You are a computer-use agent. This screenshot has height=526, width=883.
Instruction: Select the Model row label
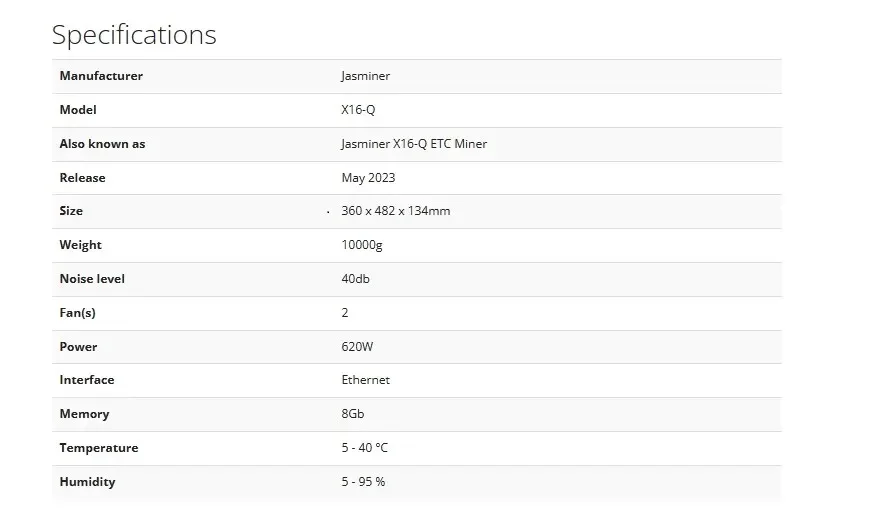coord(78,110)
